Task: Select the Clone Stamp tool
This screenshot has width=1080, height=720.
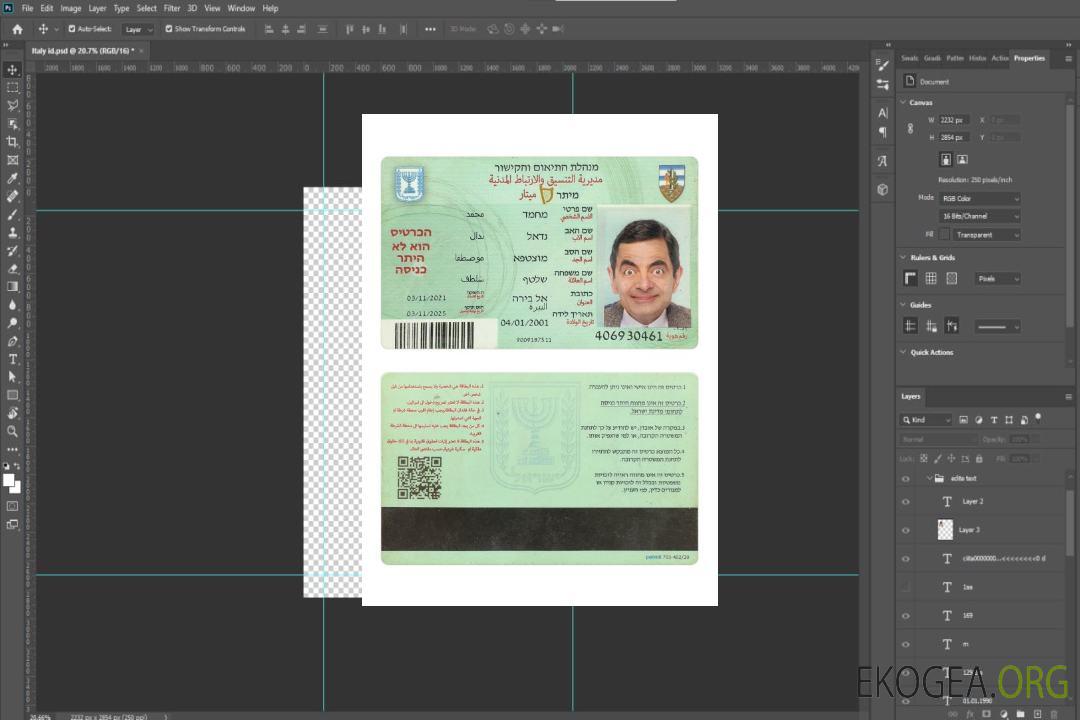Action: [x=12, y=233]
